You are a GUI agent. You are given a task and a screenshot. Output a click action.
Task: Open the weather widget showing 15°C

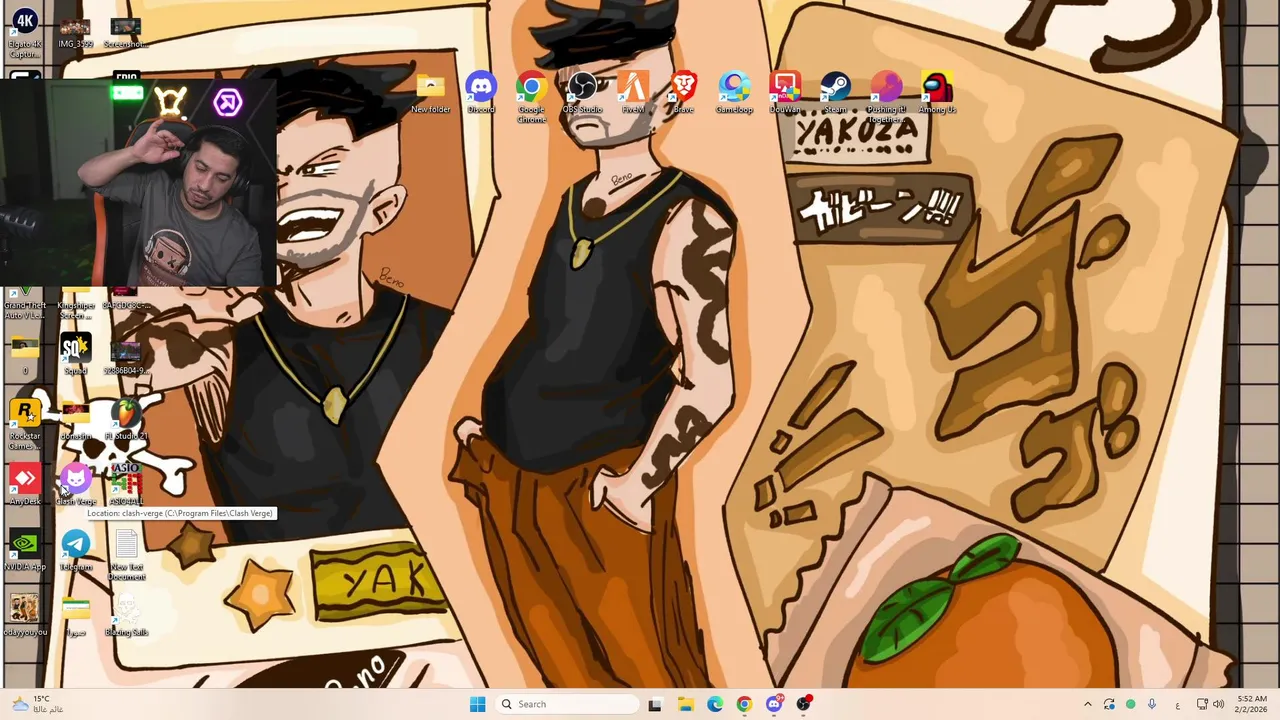point(38,704)
